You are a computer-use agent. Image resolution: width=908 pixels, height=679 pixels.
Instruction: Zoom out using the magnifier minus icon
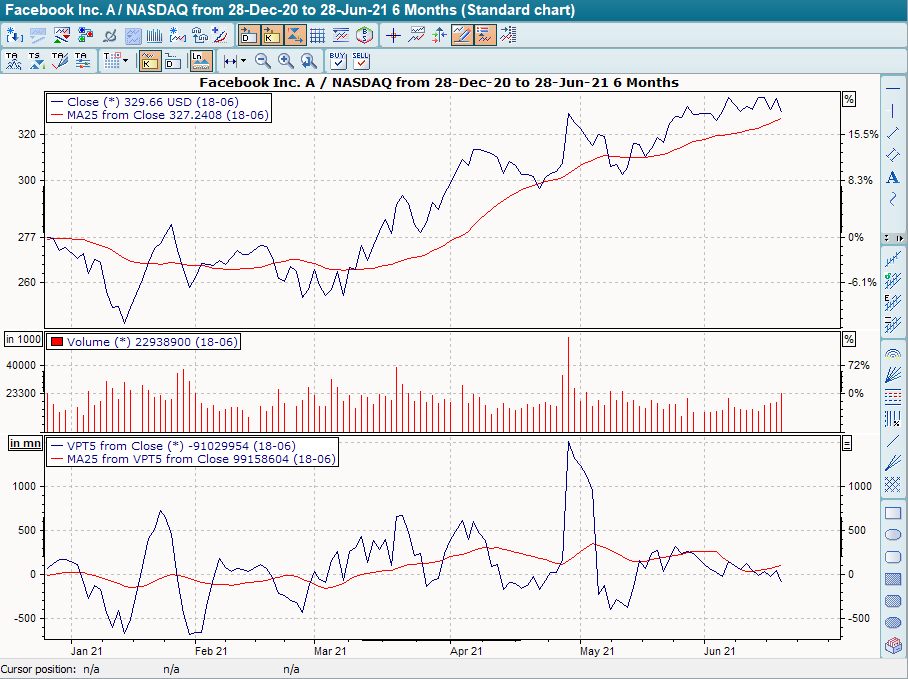pyautogui.click(x=263, y=61)
